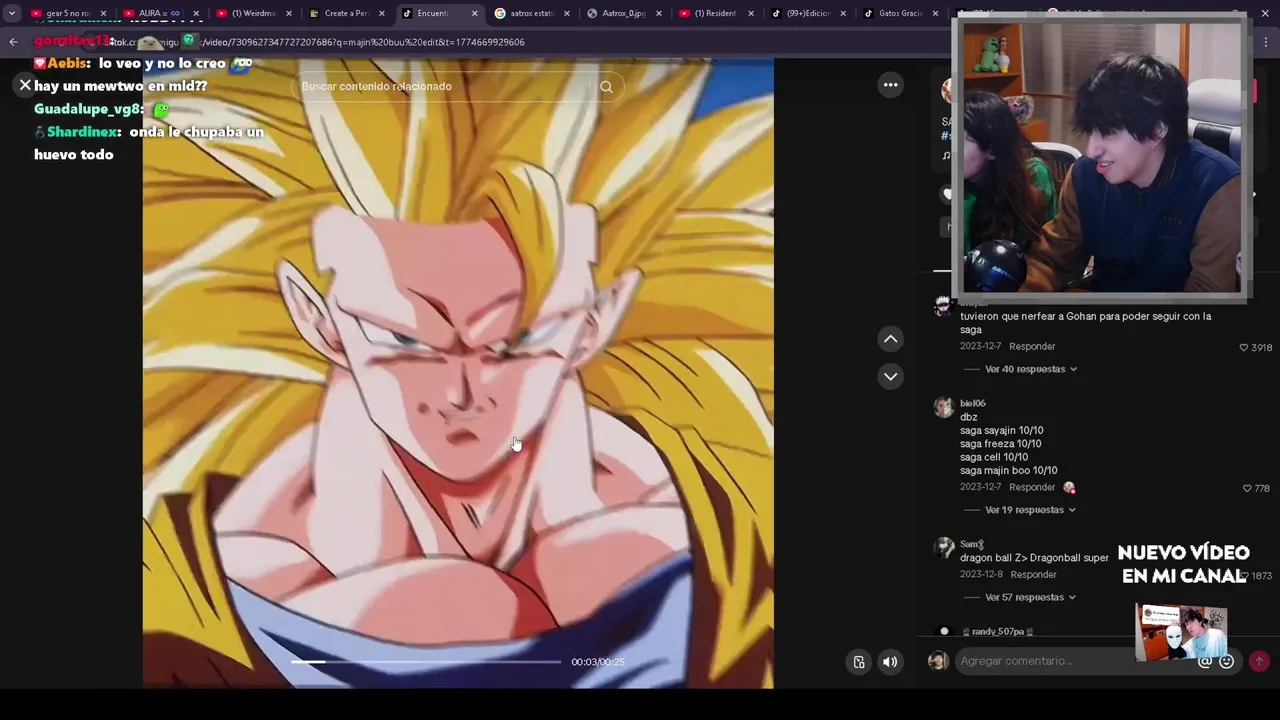
Task: Close the Aatrox_0.jpg tab
Action: pos(658,13)
